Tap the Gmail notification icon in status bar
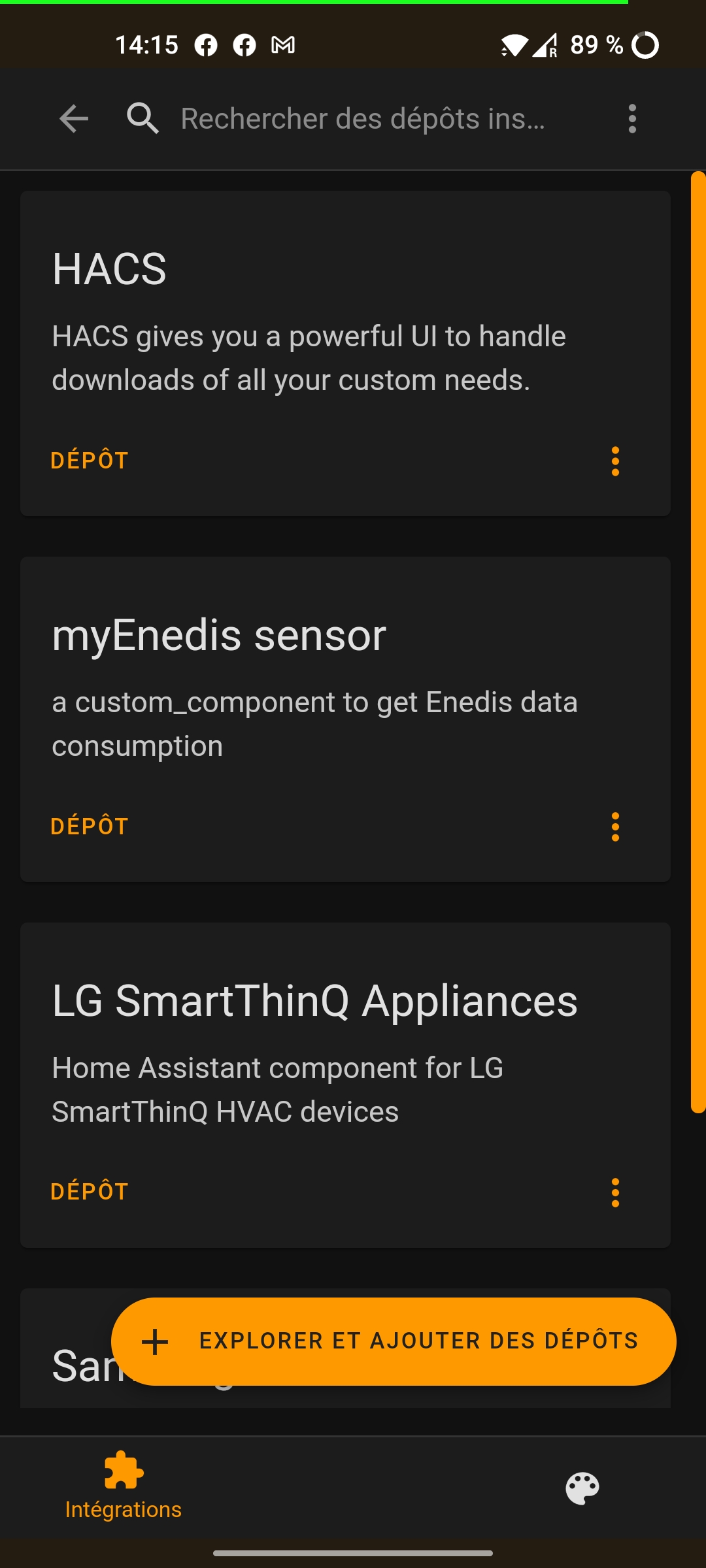 pyautogui.click(x=283, y=45)
